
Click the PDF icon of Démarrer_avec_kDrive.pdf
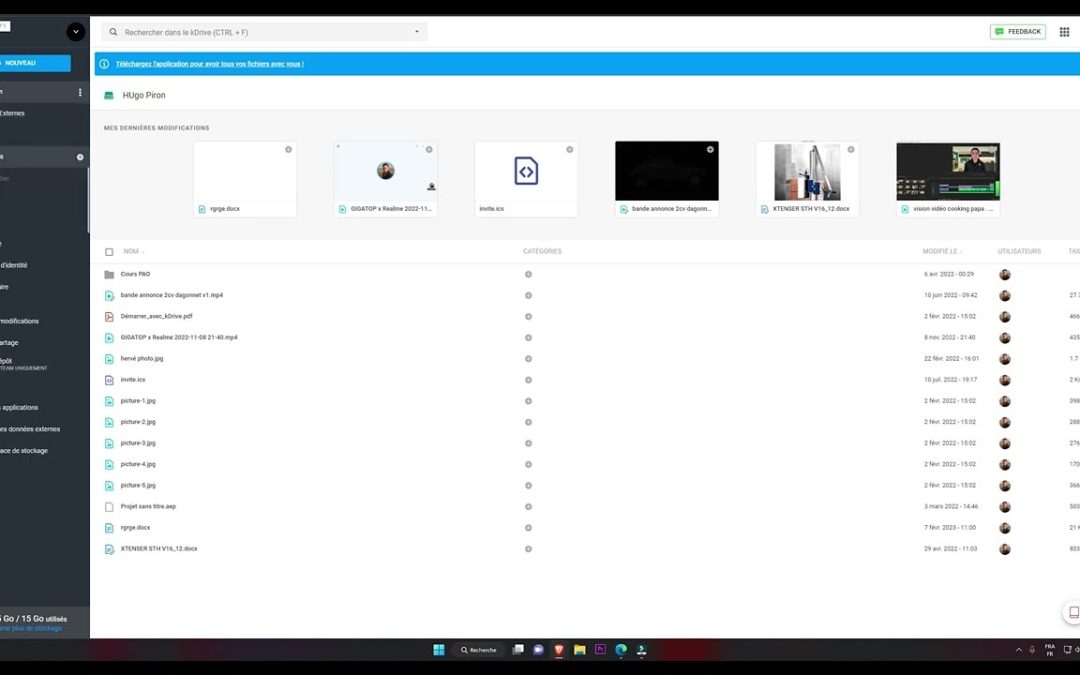[109, 317]
